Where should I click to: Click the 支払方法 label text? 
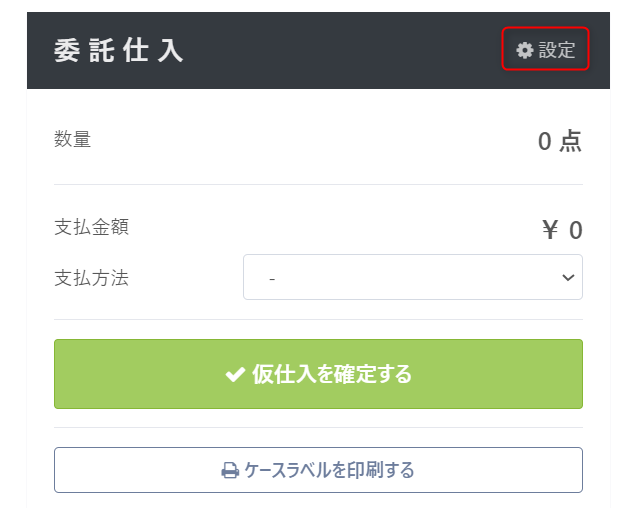[x=91, y=278]
